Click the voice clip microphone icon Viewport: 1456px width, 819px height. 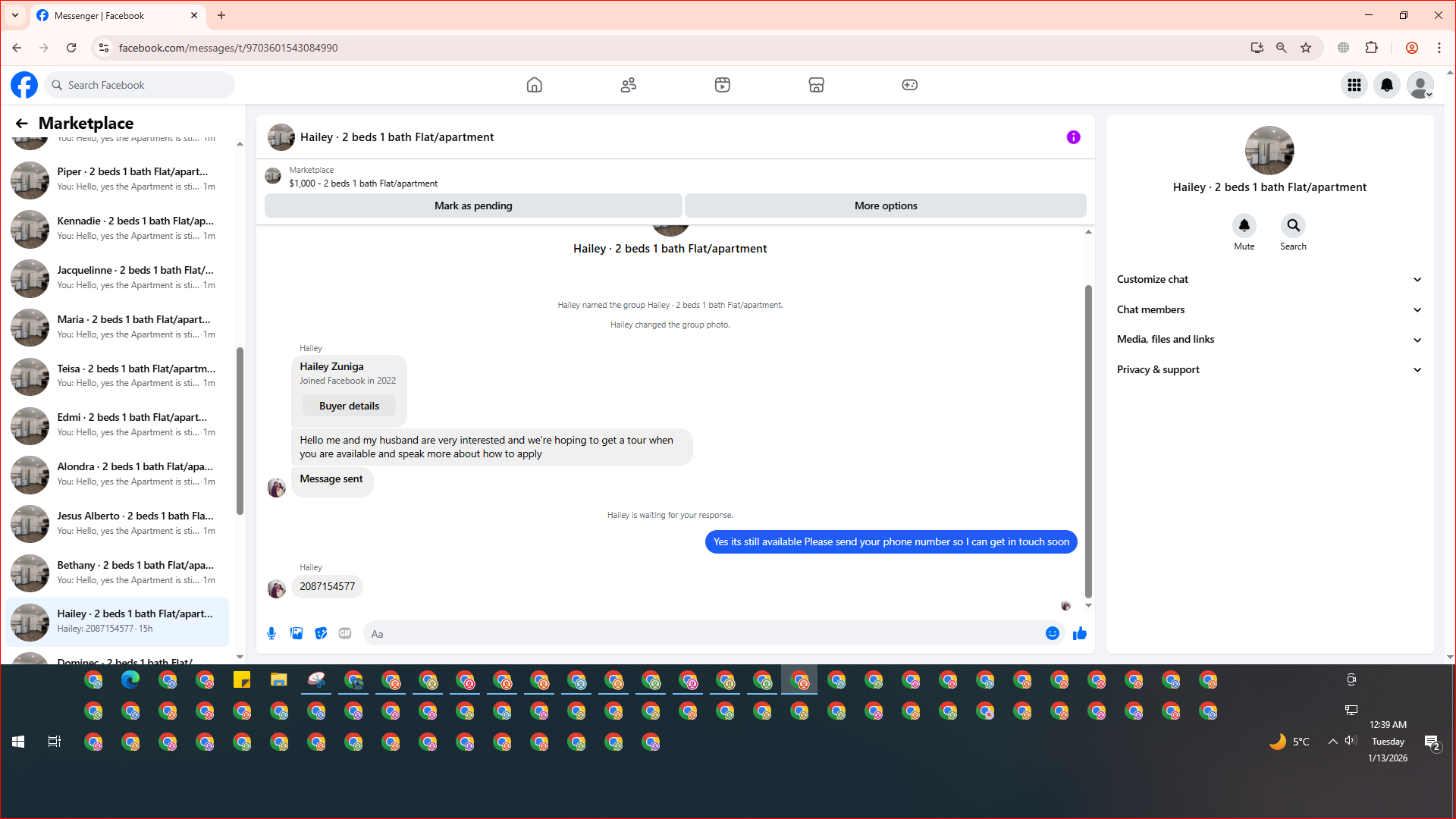[x=271, y=633]
